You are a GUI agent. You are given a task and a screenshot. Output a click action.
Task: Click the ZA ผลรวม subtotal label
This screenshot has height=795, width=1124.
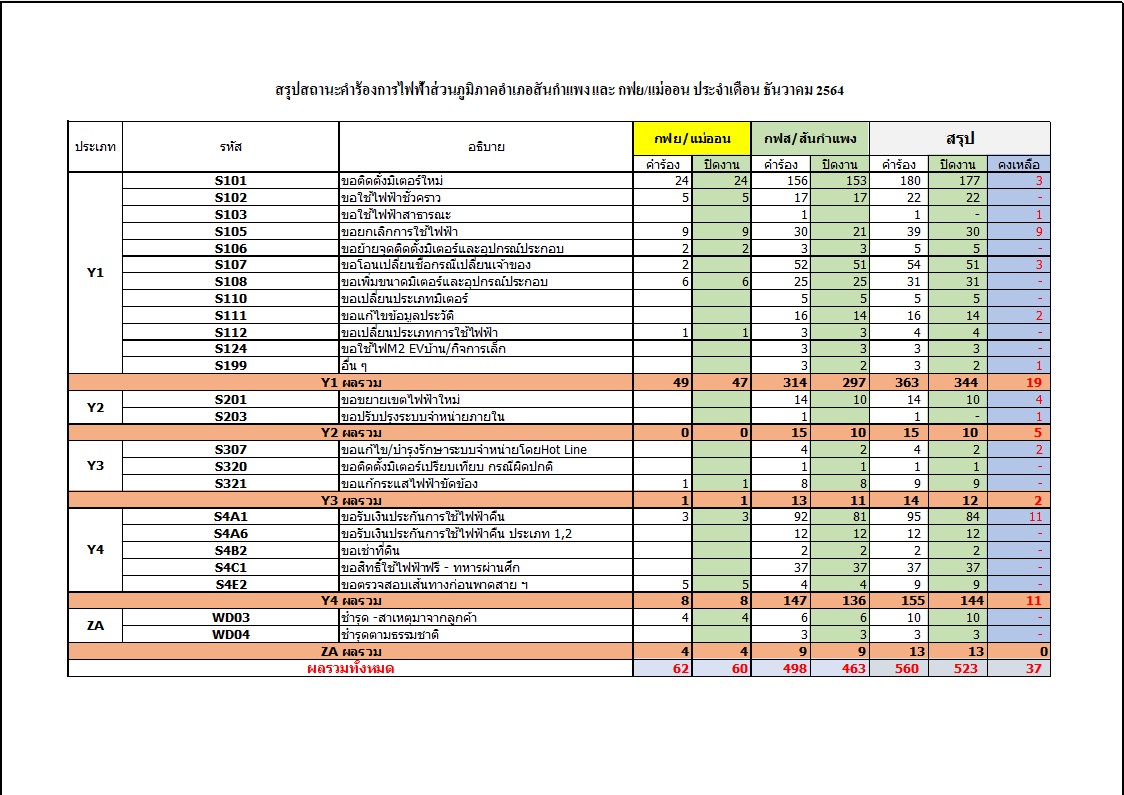(x=351, y=652)
